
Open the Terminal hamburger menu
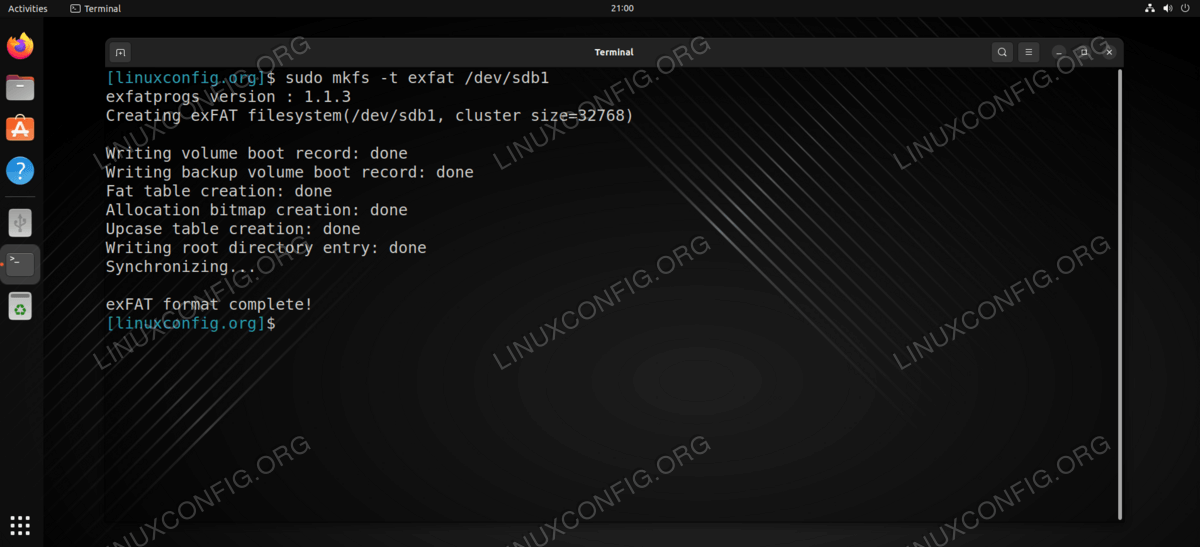1030,52
